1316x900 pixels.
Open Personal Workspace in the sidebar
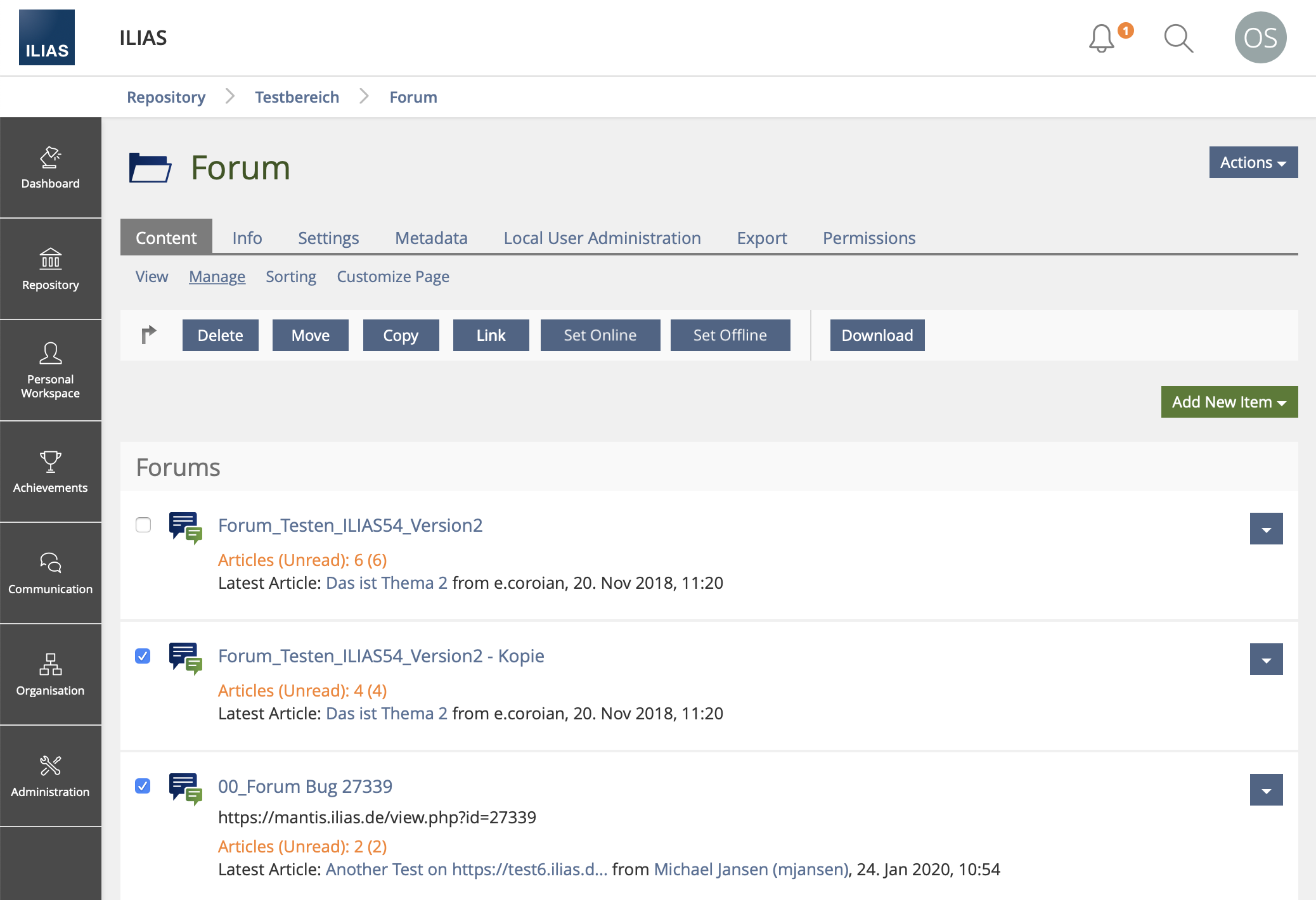51,371
